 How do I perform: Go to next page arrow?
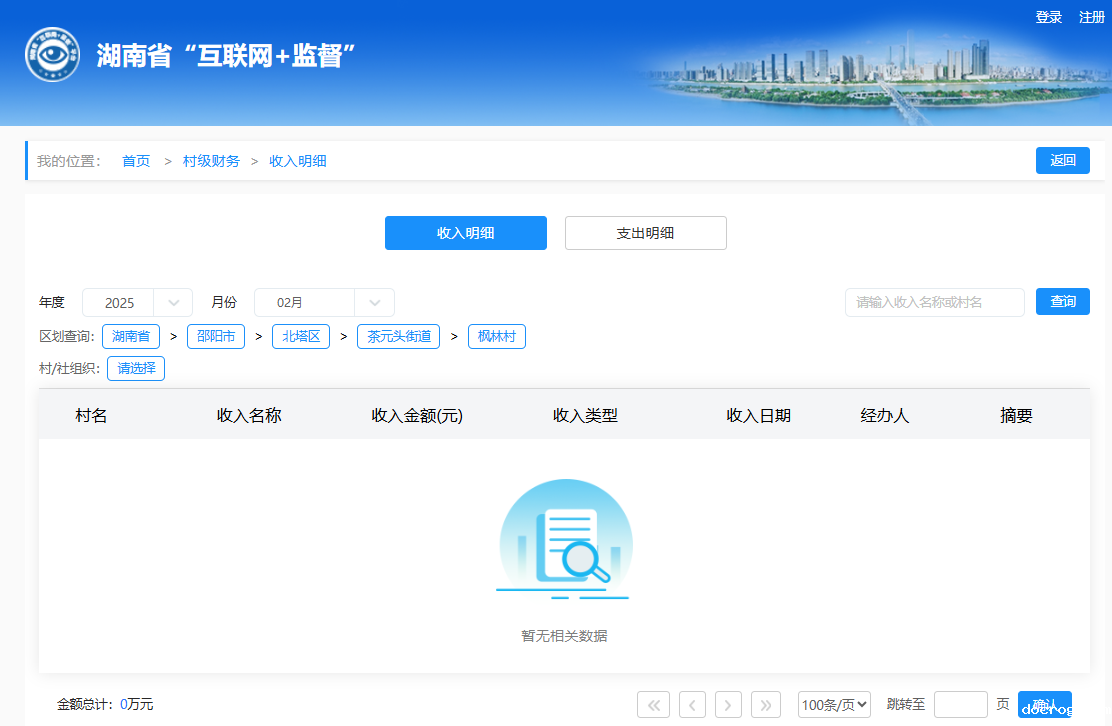tap(728, 705)
